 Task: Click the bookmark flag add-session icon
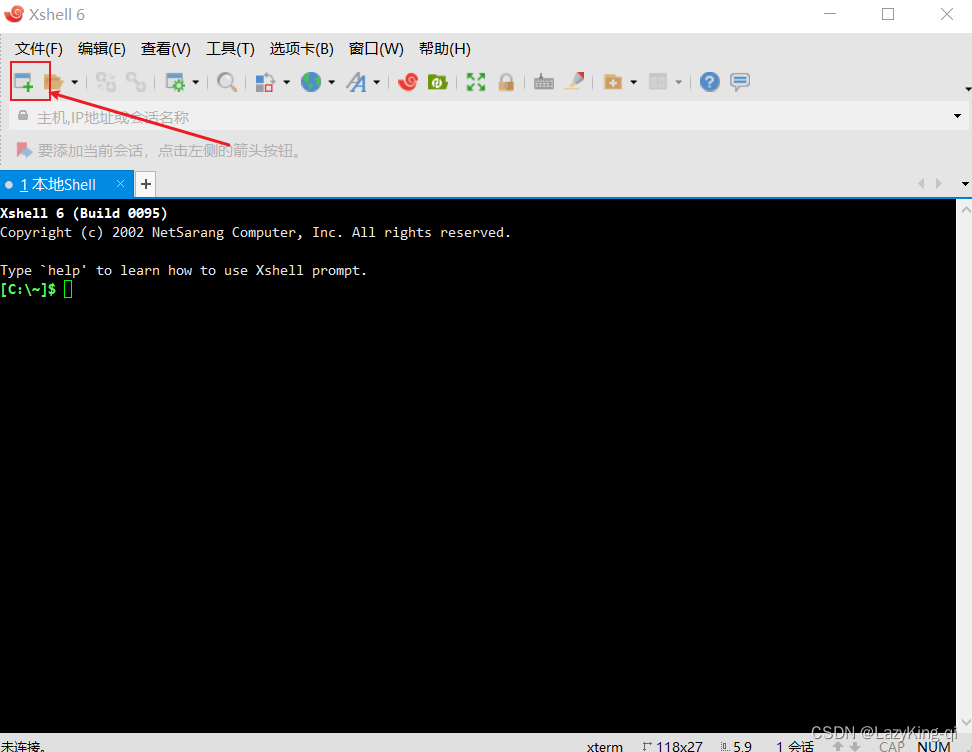tap(24, 150)
